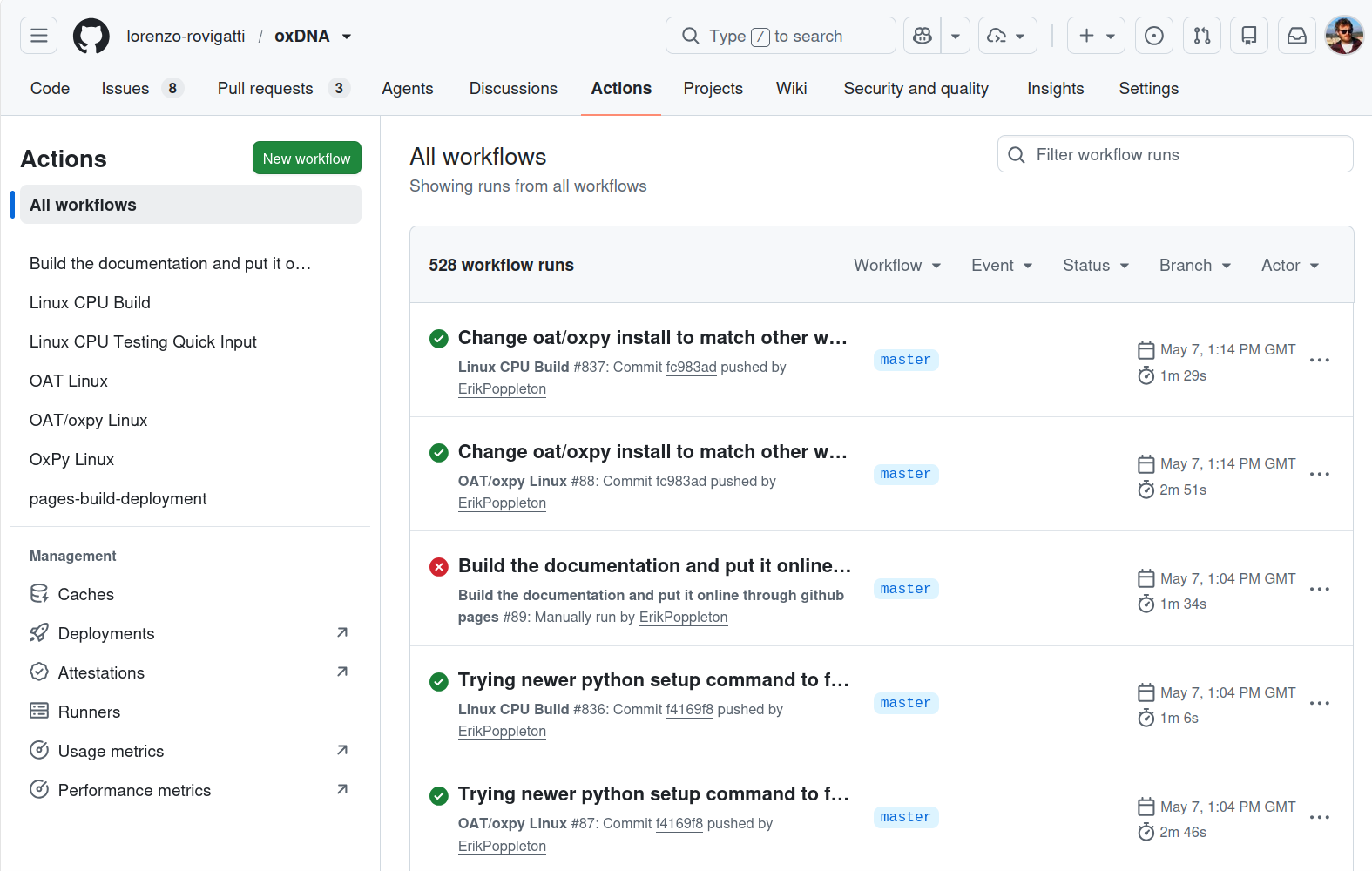Open the Agents tab

[x=408, y=88]
